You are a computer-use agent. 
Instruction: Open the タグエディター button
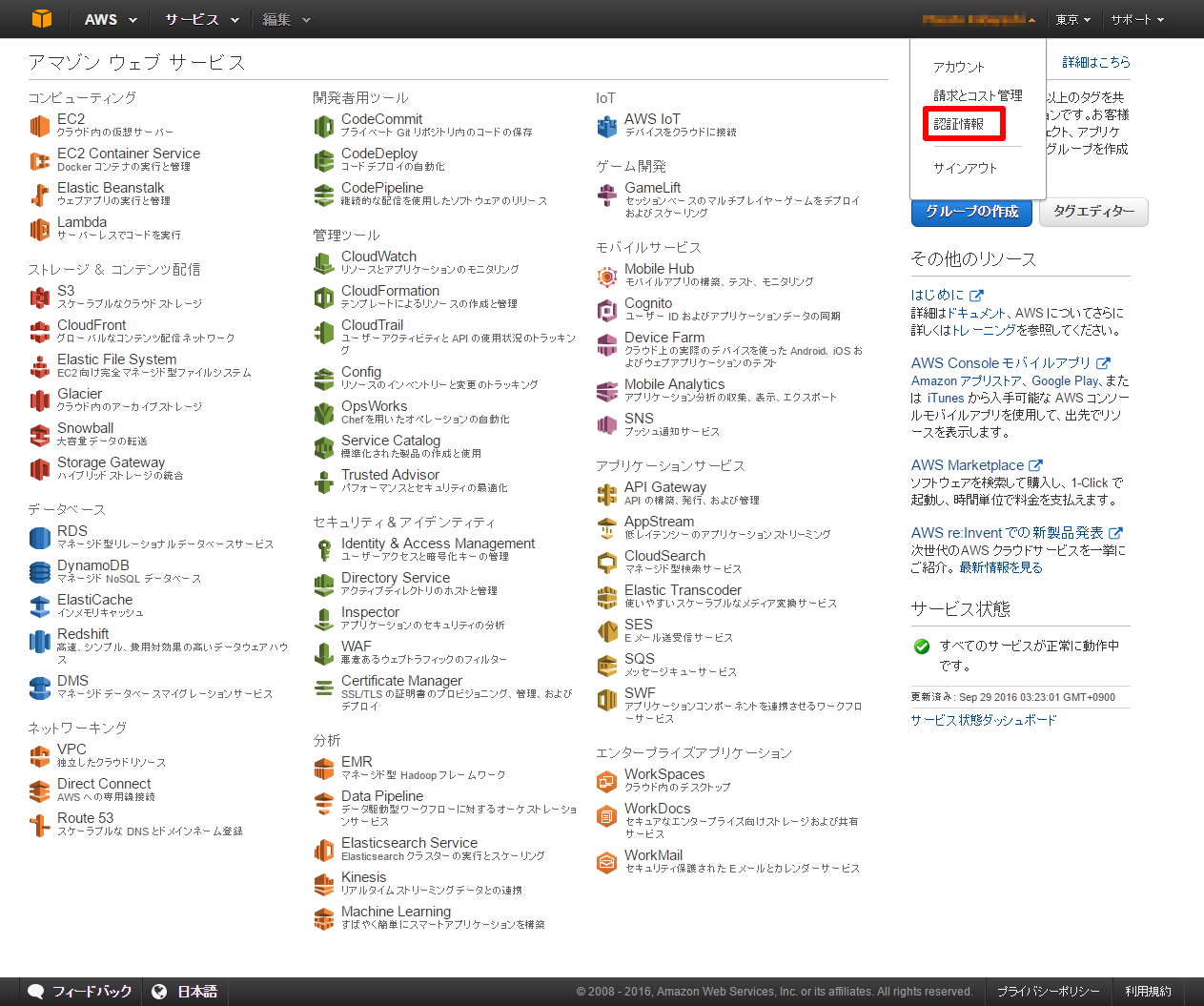[x=1094, y=212]
